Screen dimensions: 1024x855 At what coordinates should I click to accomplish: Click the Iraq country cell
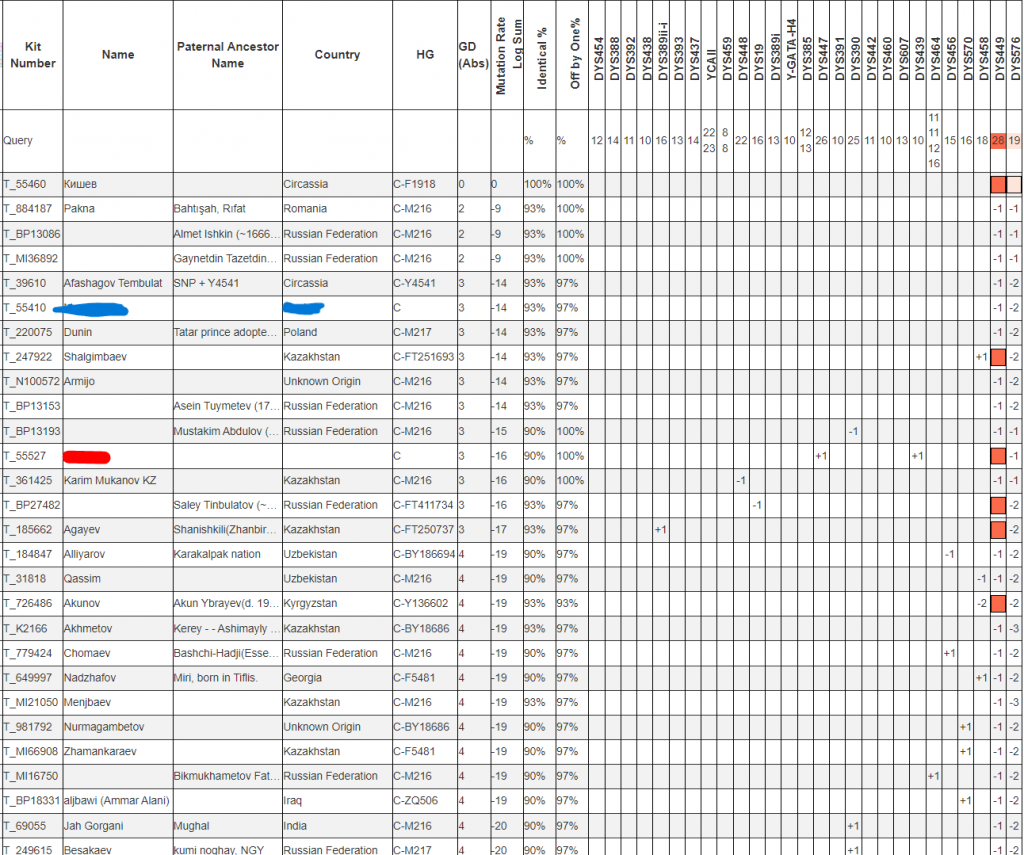(293, 801)
